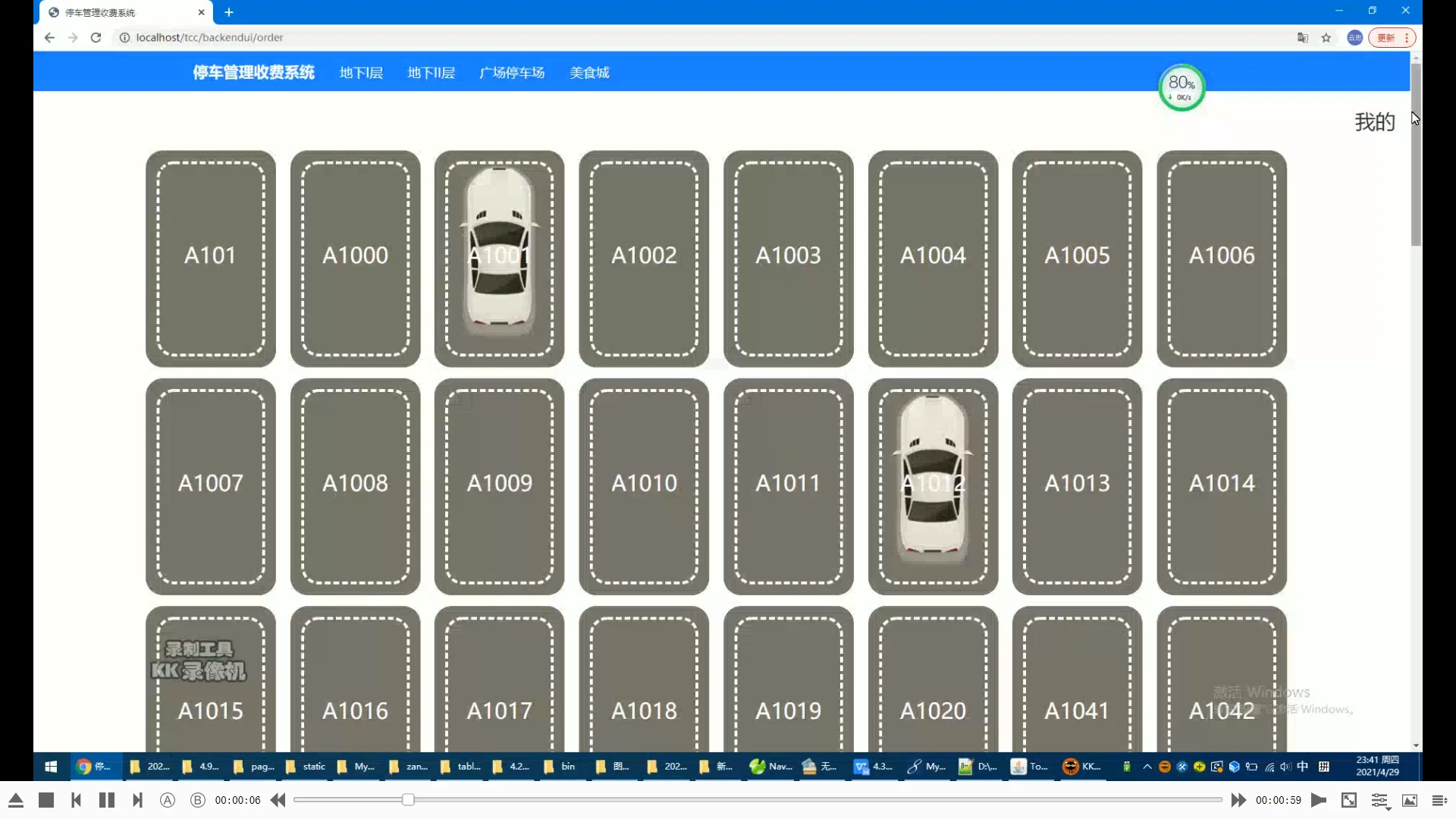This screenshot has width=1456, height=819.
Task: Click the video seek slider handle
Action: coord(408,799)
